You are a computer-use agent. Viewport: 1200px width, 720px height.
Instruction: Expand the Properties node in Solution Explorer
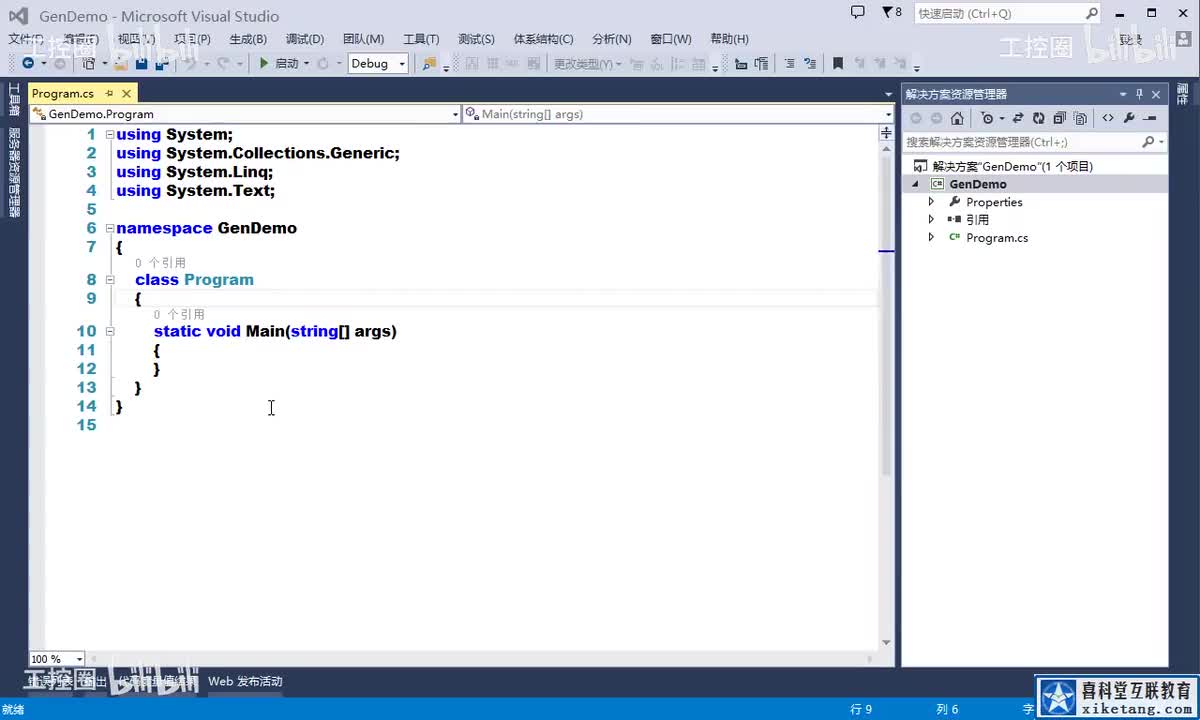coord(931,202)
